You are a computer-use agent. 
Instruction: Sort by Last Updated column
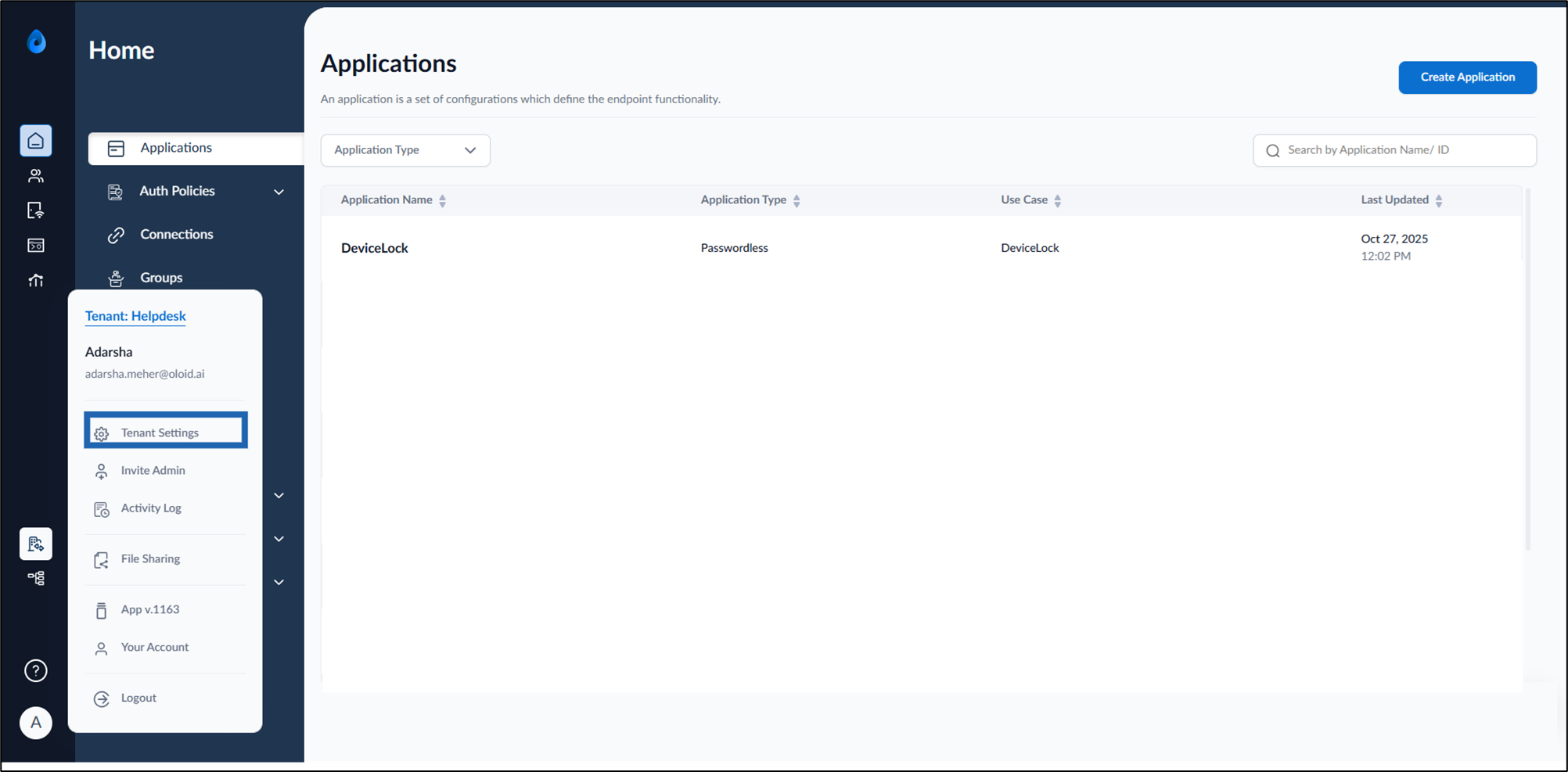pyautogui.click(x=1439, y=200)
